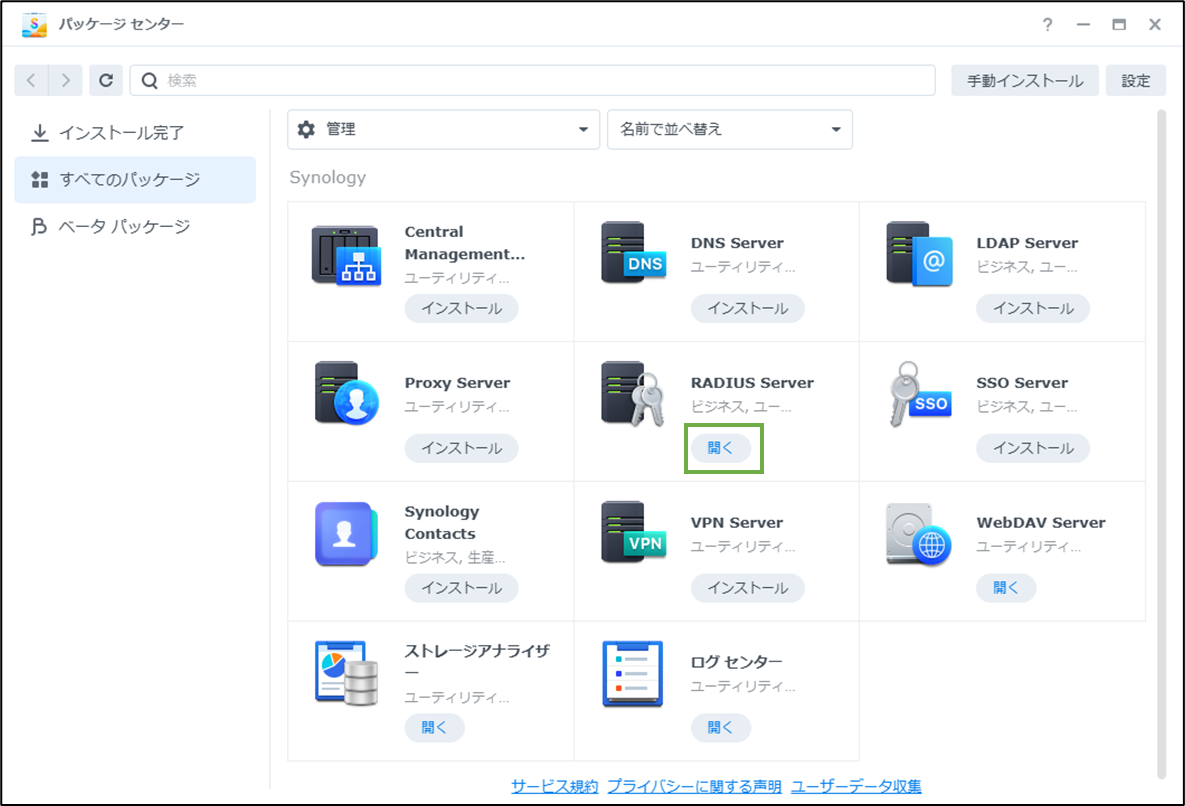The height and width of the screenshot is (806, 1185).
Task: Open the 管理 filter dropdown
Action: (x=443, y=129)
